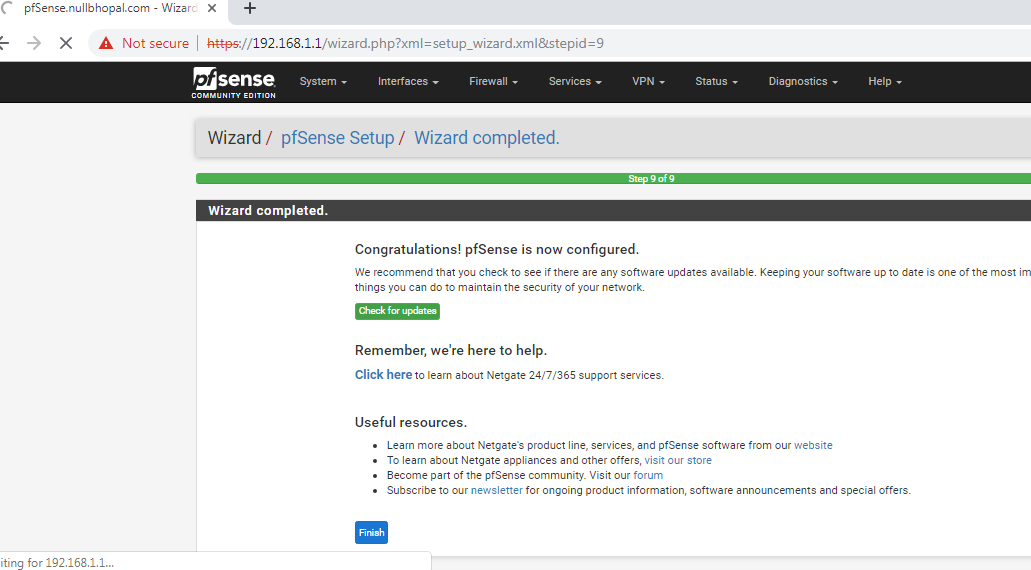Screen dimensions: 1031x570
Task: Open the newsletter subscription link
Action: tap(496, 490)
